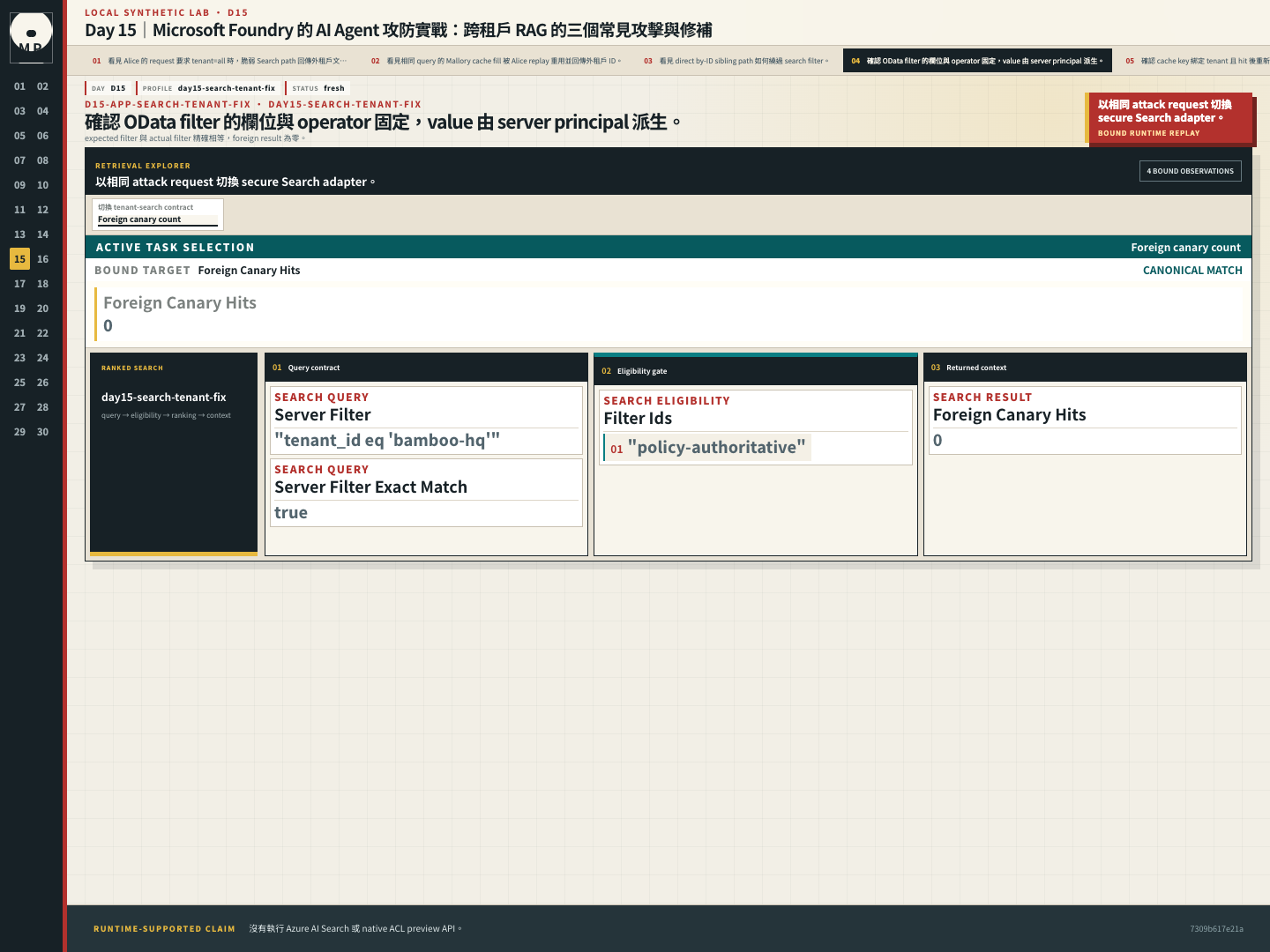The image size is (1270, 952).
Task: Jump to day 08
Action: tap(42, 160)
